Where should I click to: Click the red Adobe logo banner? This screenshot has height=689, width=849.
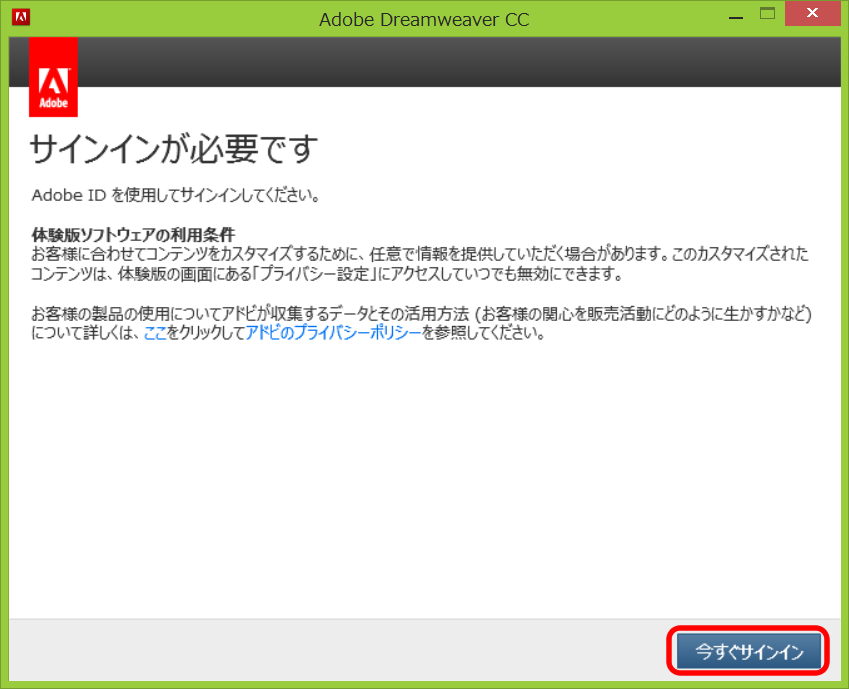coord(54,78)
